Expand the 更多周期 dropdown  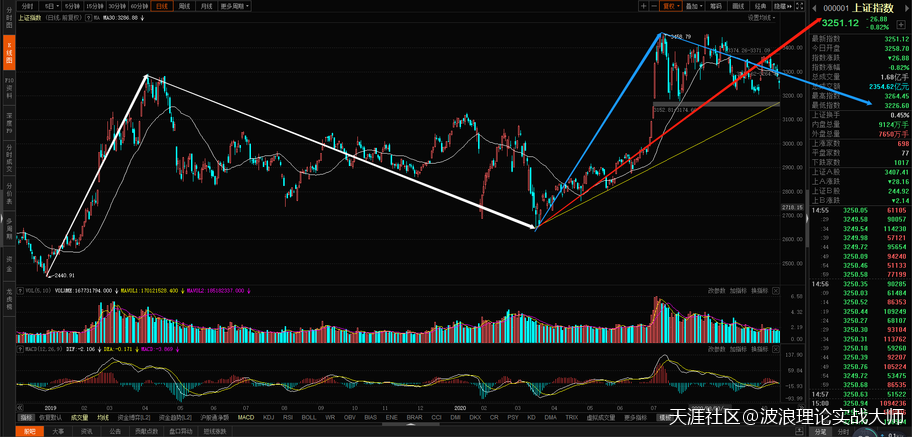pos(234,6)
